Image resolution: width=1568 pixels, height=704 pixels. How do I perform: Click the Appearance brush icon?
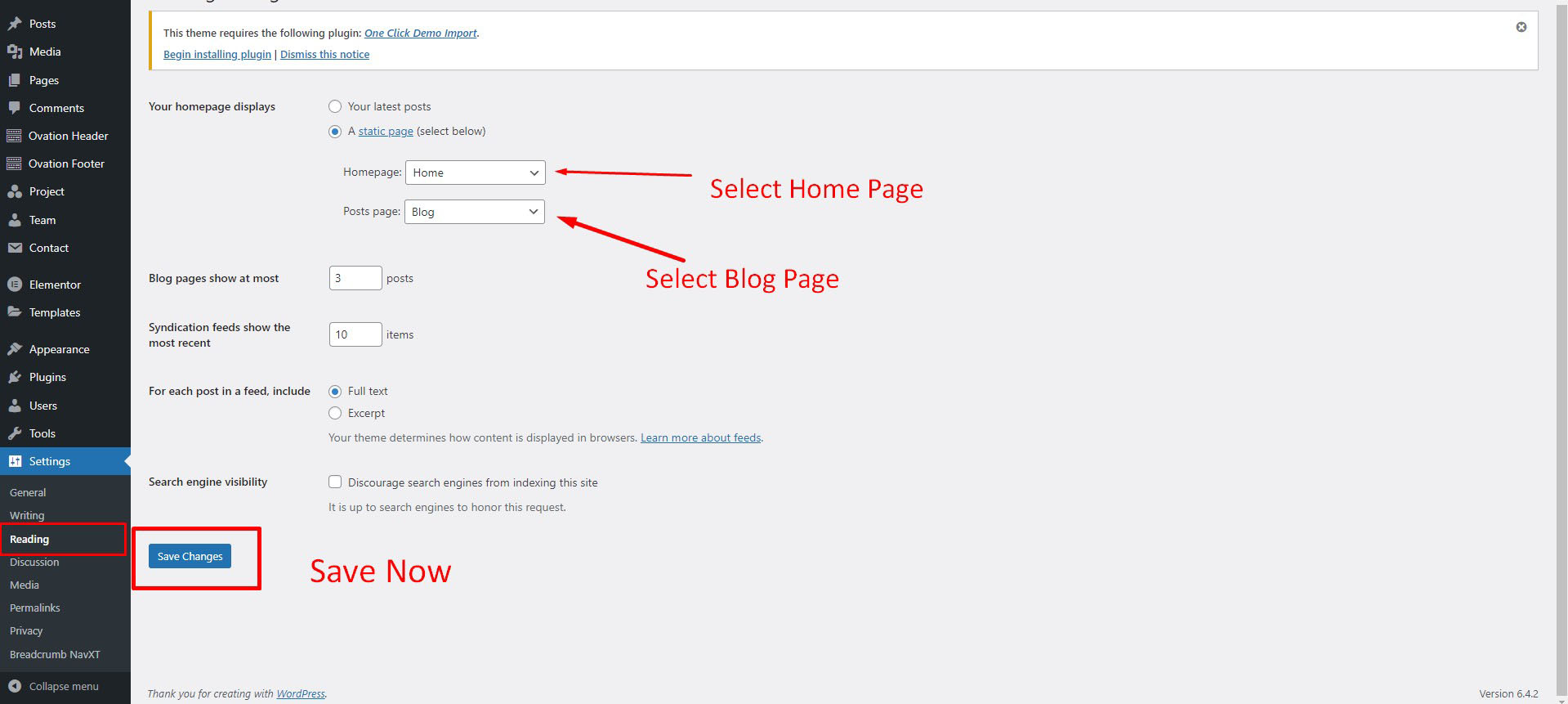coord(15,349)
